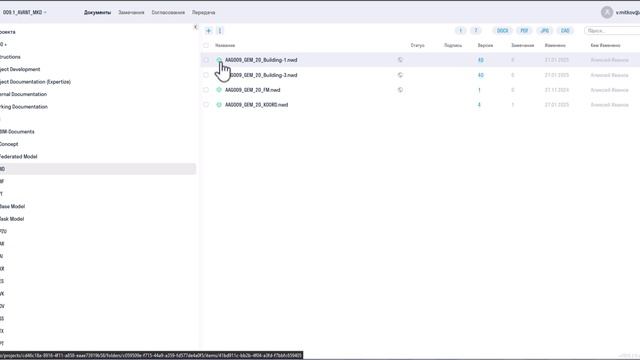The image size is (640, 360).
Task: Tick the checkbox for Building-1.nwd row
Action: point(206,60)
